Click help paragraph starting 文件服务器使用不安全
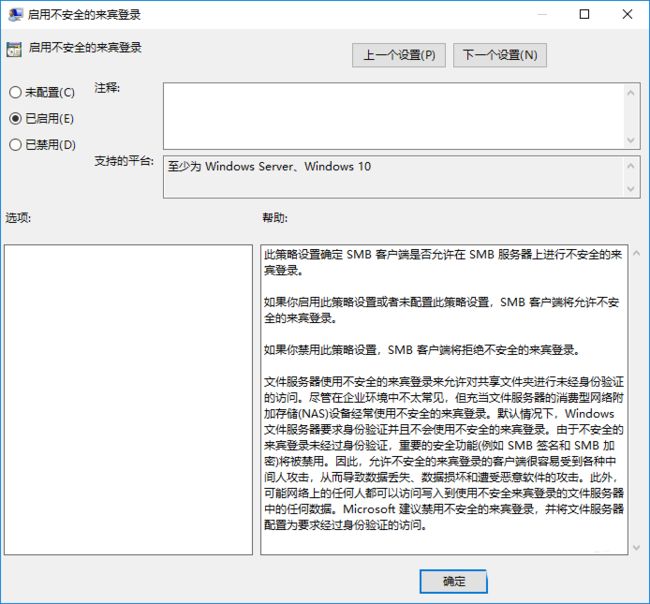 pos(444,453)
